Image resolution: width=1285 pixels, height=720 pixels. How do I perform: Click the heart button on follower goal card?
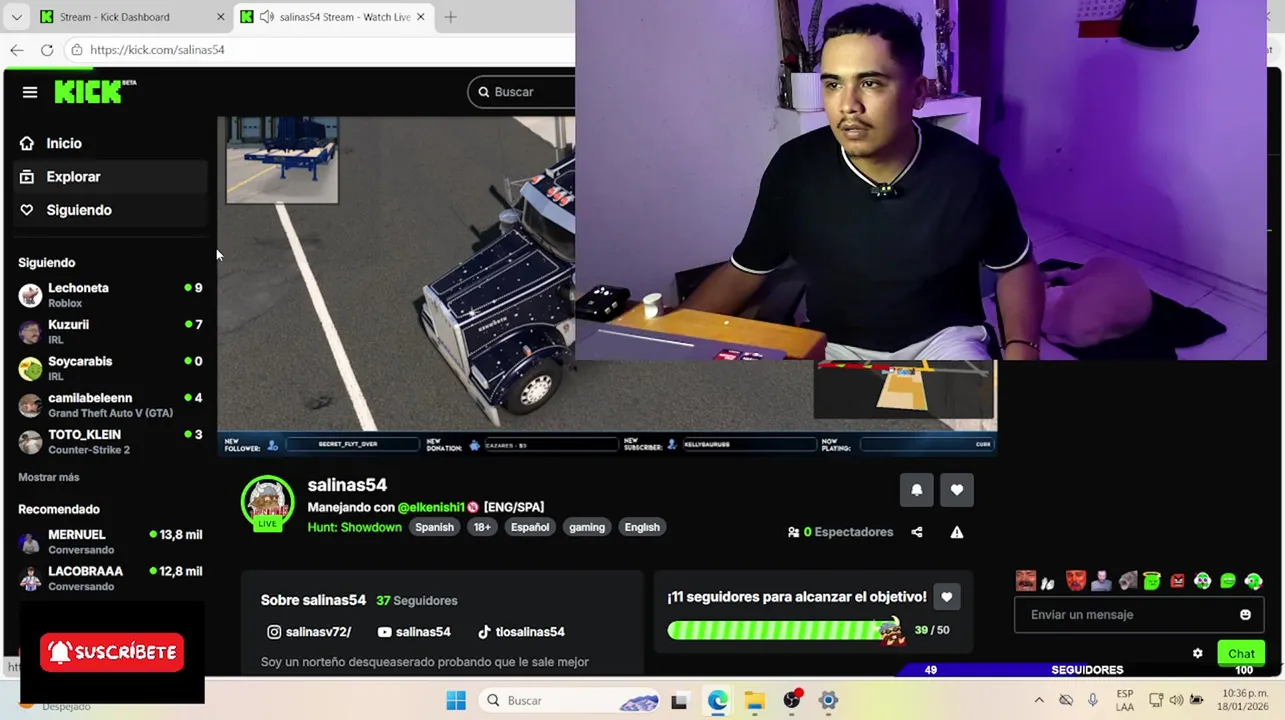pyautogui.click(x=946, y=597)
